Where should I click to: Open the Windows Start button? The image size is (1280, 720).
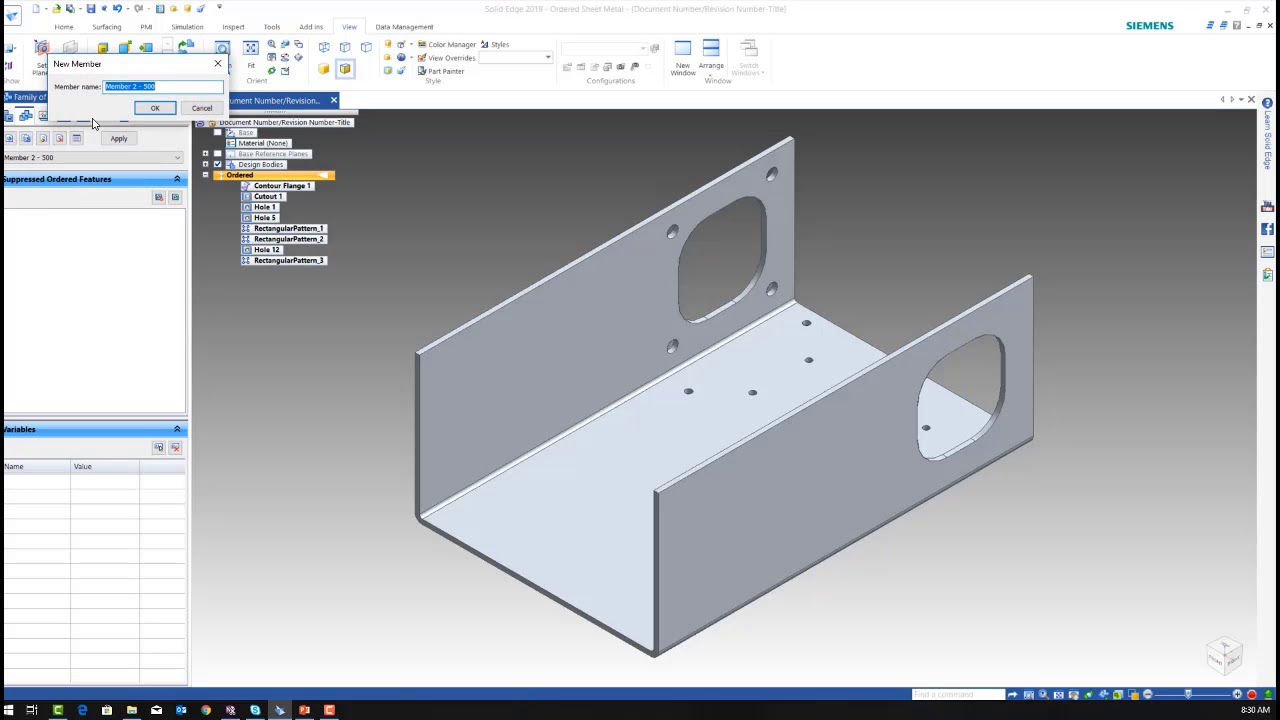(8, 710)
